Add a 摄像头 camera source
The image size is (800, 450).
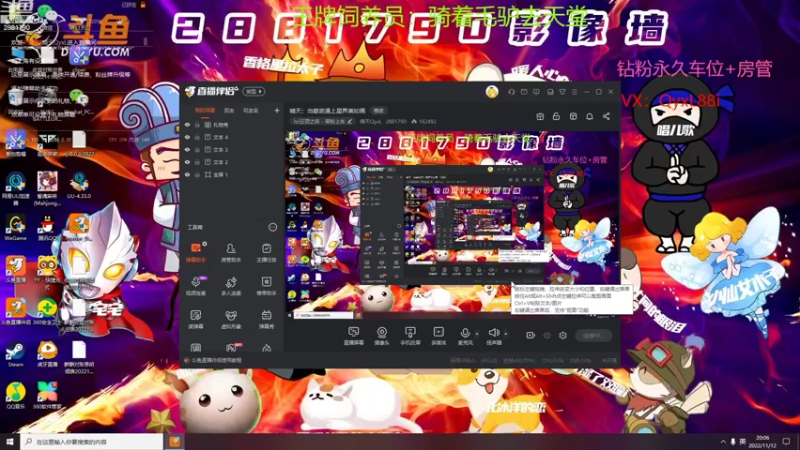pos(382,336)
